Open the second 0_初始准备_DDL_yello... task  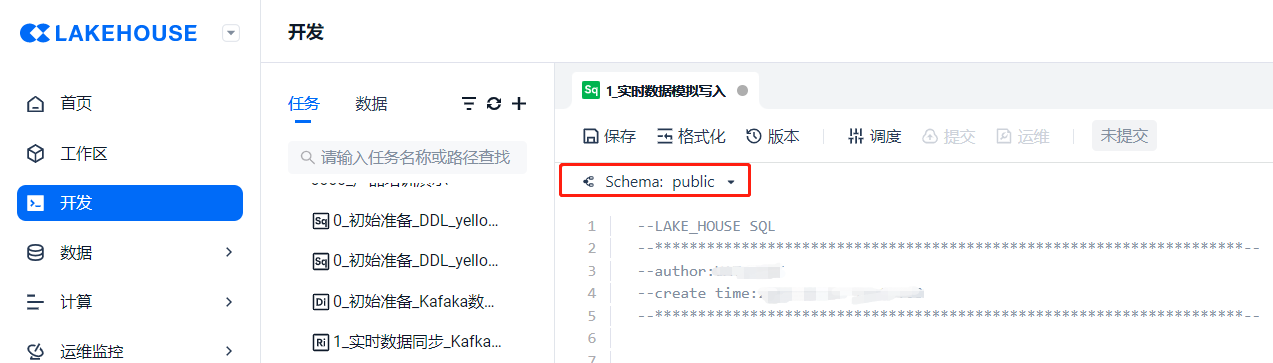[x=405, y=260]
